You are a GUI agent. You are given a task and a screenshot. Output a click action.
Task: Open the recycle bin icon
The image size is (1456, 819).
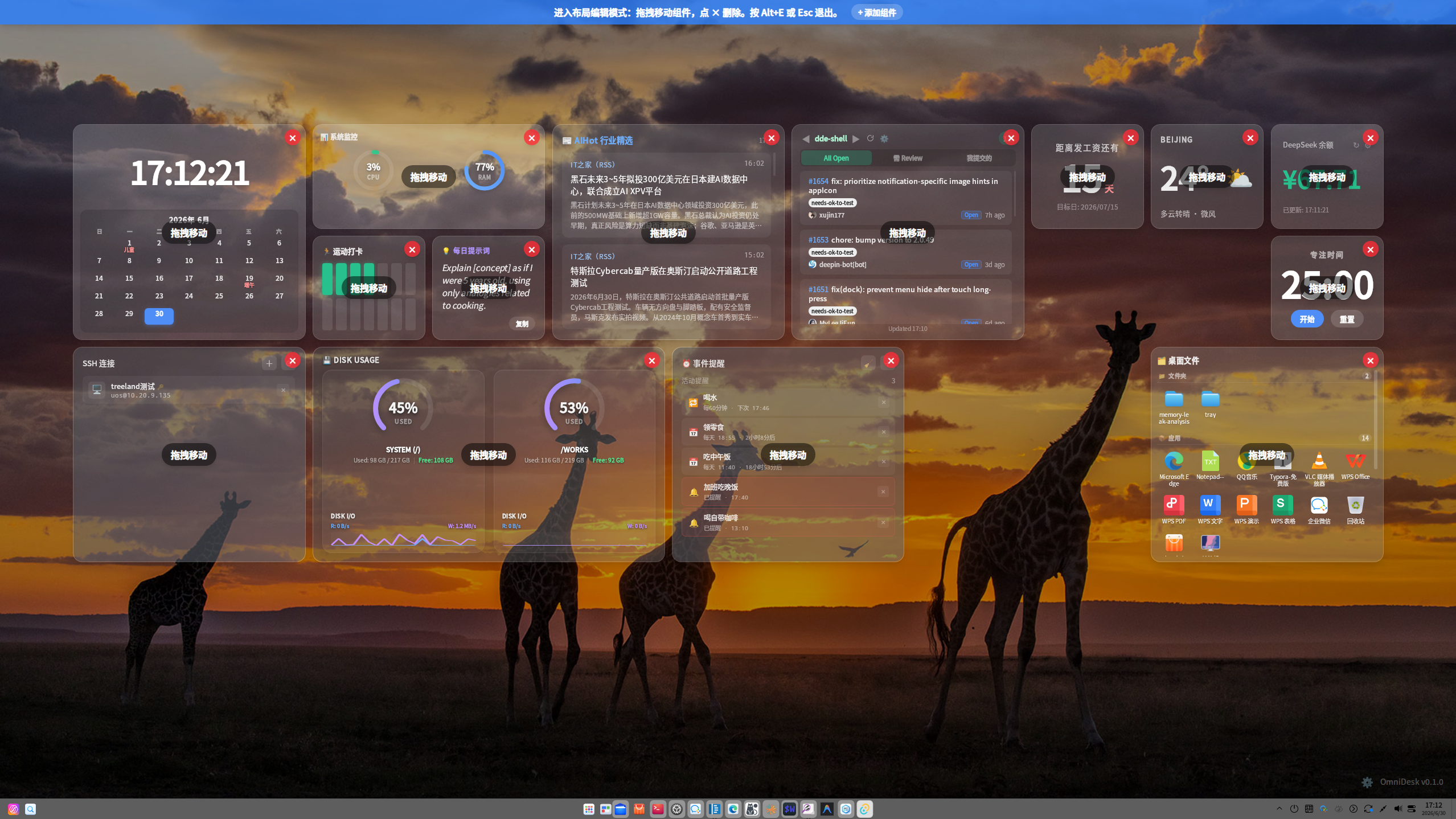point(1355,505)
